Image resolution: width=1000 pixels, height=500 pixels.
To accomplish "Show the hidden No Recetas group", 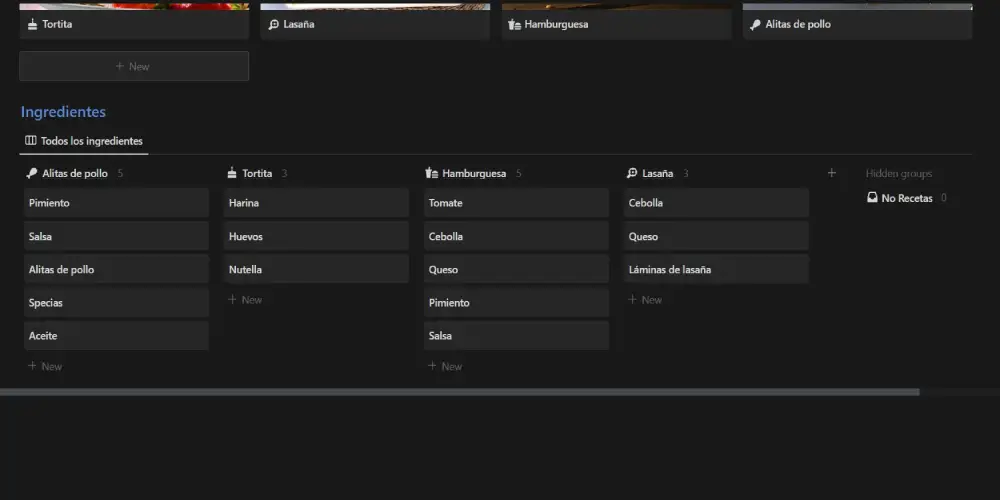I will [905, 198].
